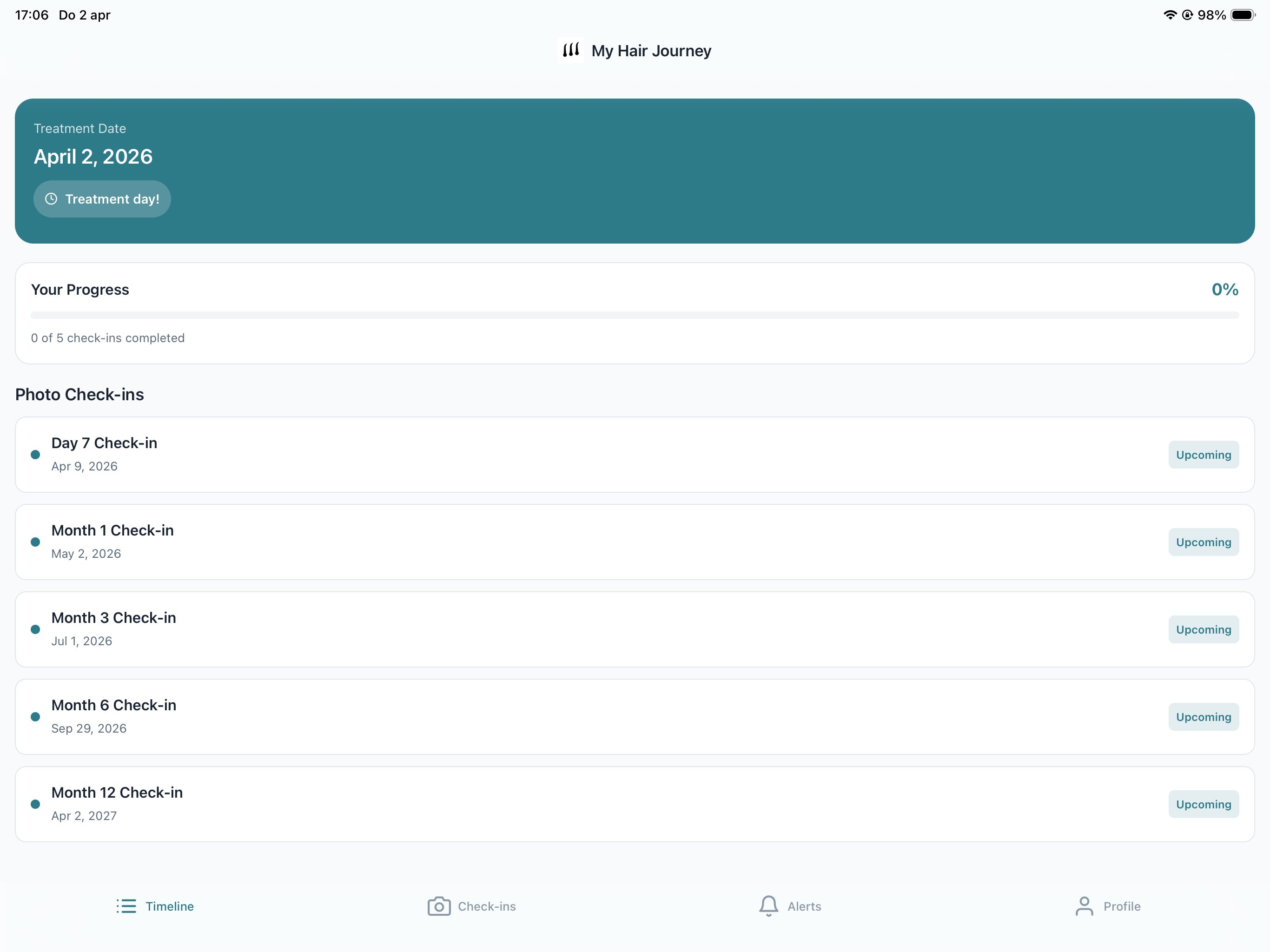Click the Your Progress heading
This screenshot has height=952, width=1270.
80,290
